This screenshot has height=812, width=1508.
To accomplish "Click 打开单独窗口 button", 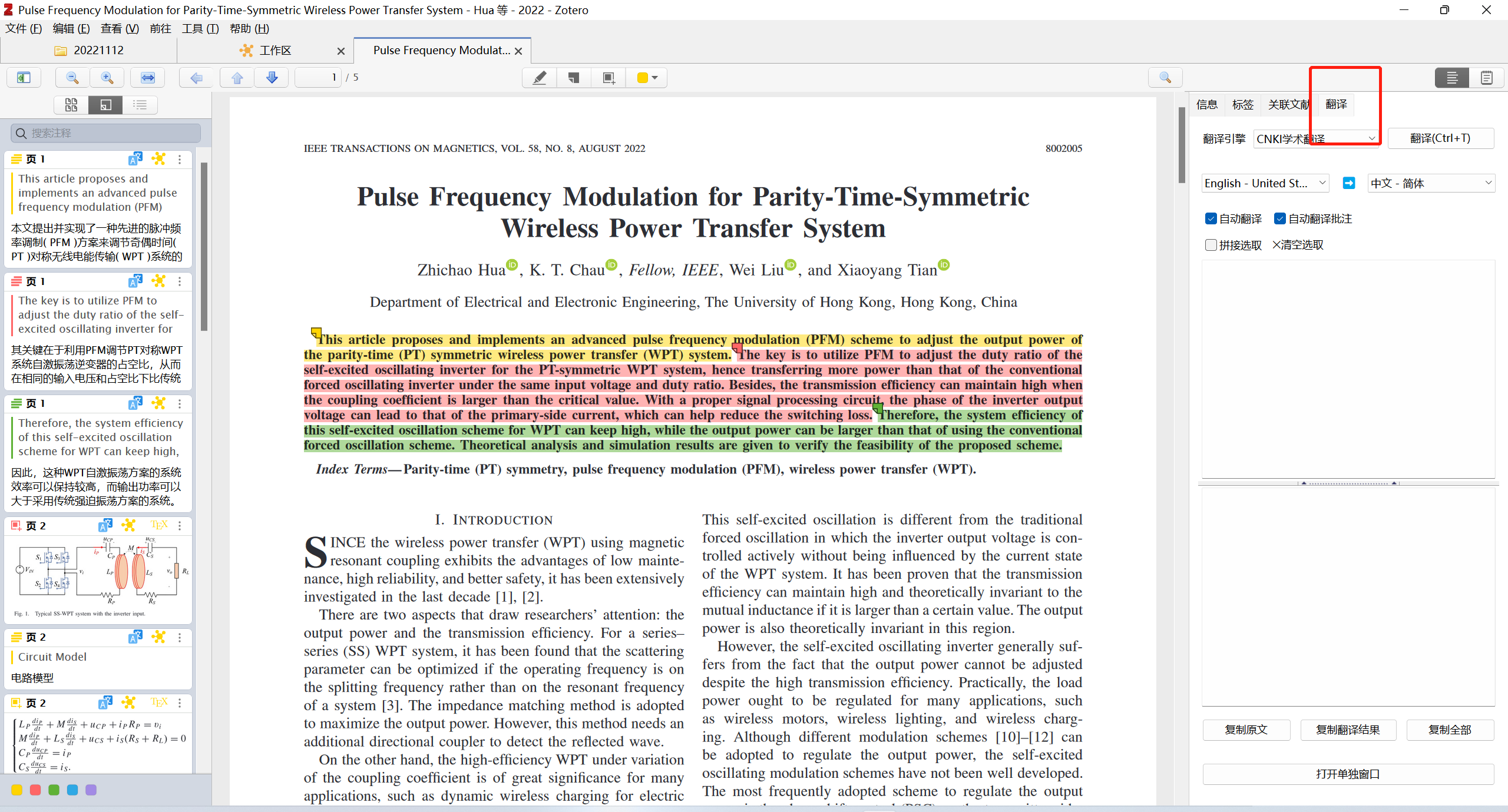I will click(x=1348, y=774).
